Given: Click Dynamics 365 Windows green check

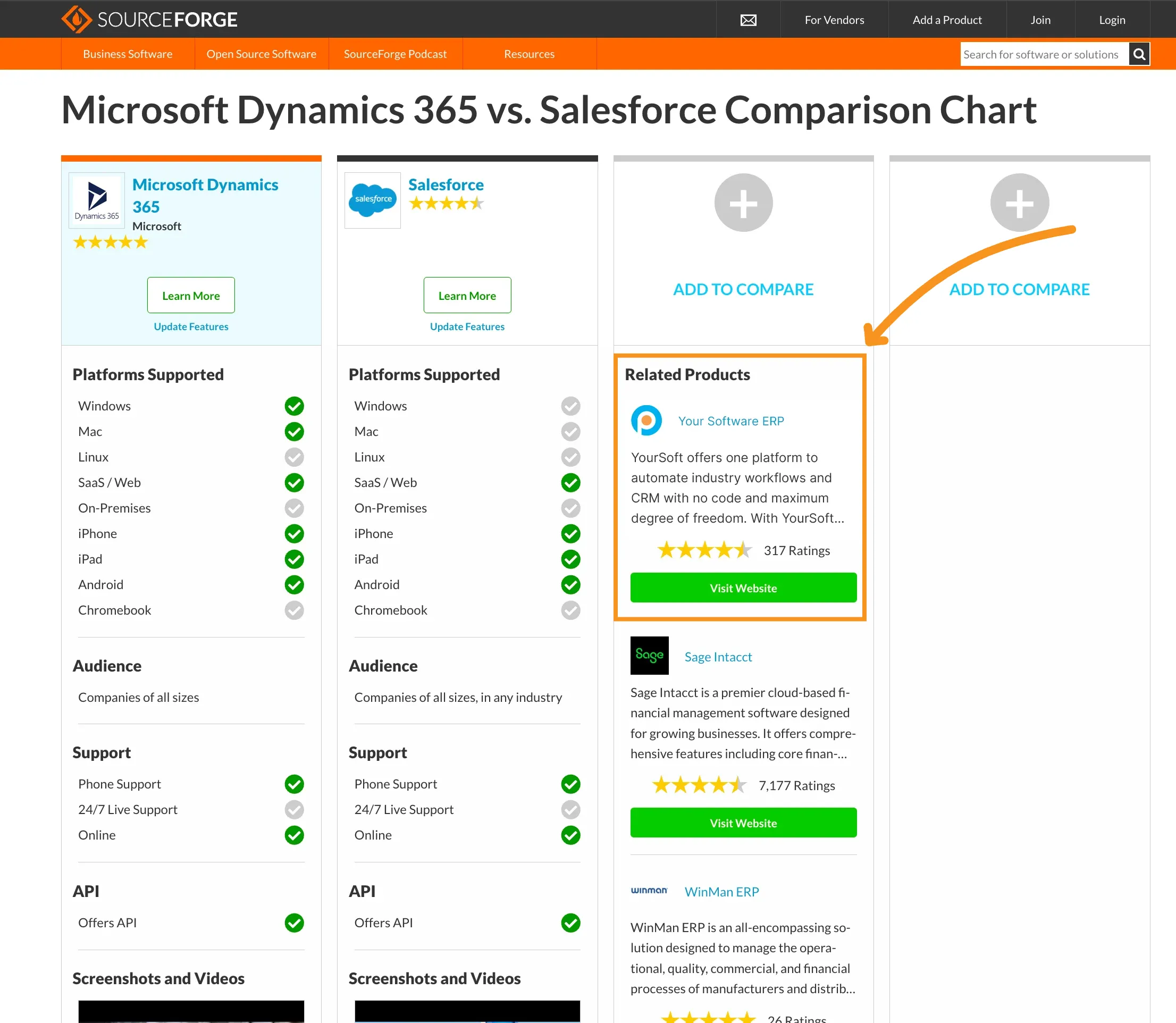Looking at the screenshot, I should [295, 406].
